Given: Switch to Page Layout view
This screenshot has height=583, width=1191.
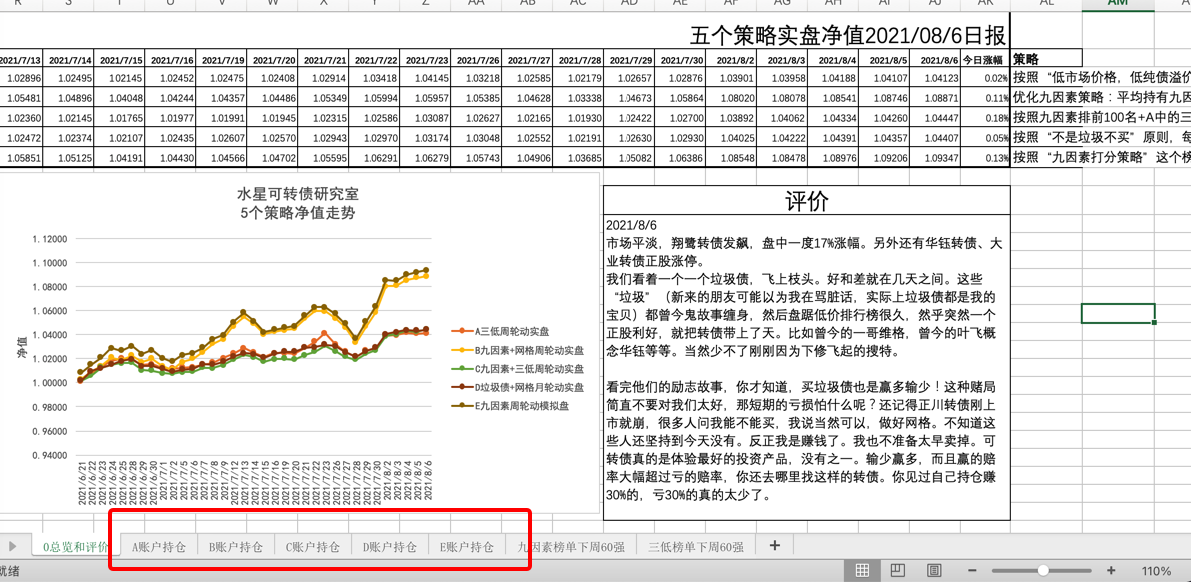Looking at the screenshot, I should point(897,570).
